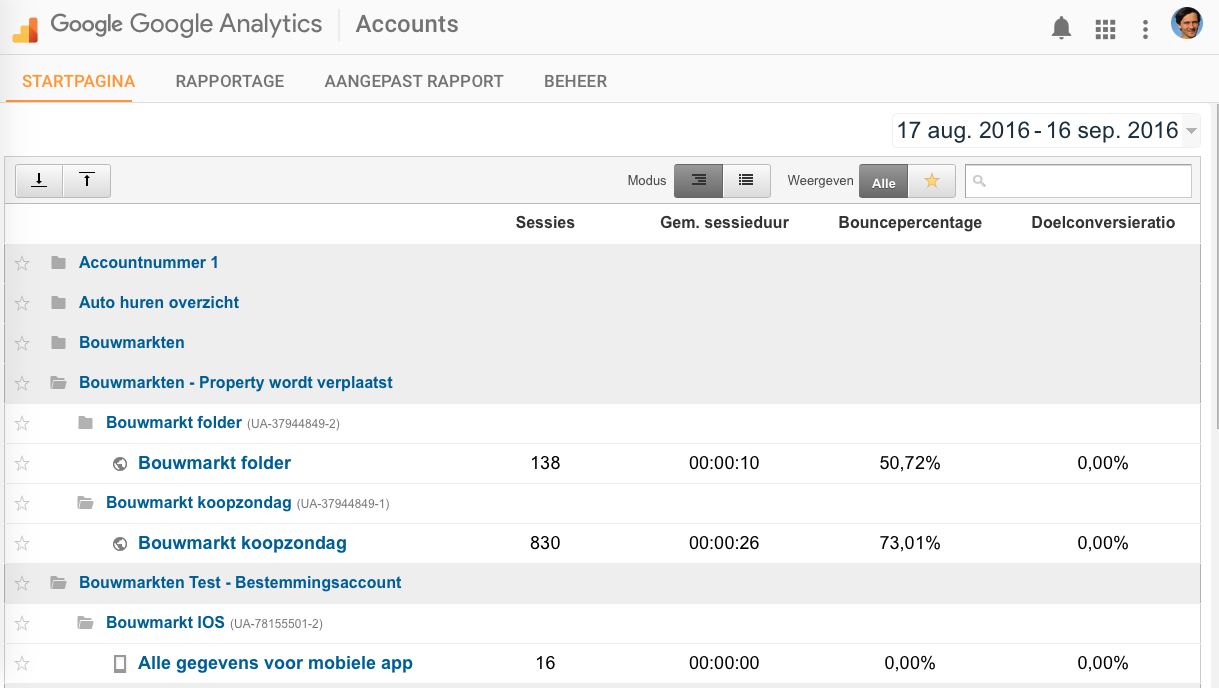Open the Accountnummer 1 account link
The height and width of the screenshot is (688, 1219).
coord(149,262)
